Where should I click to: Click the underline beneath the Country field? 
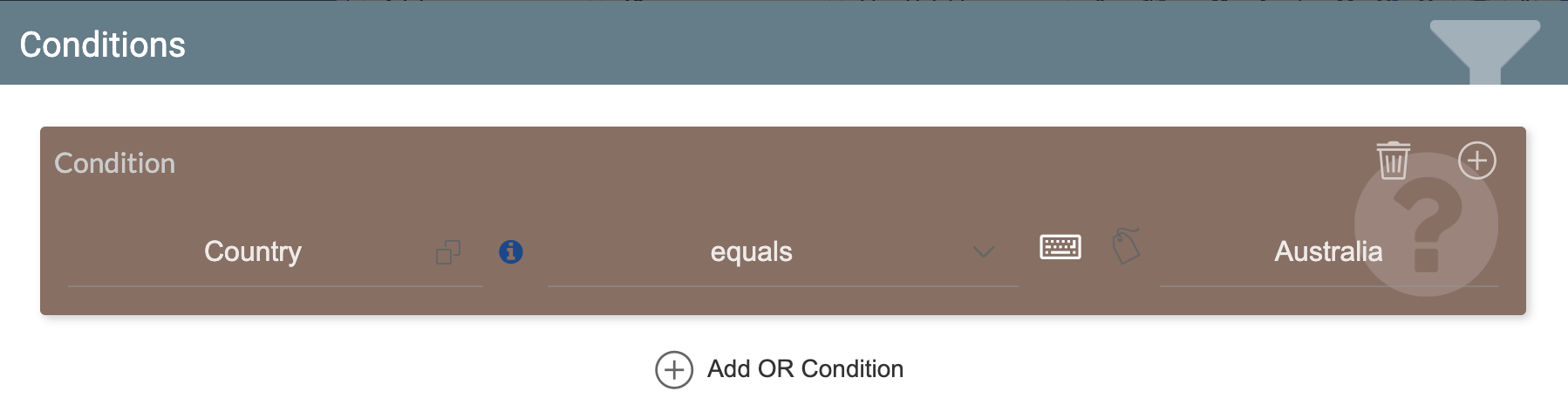tap(275, 285)
